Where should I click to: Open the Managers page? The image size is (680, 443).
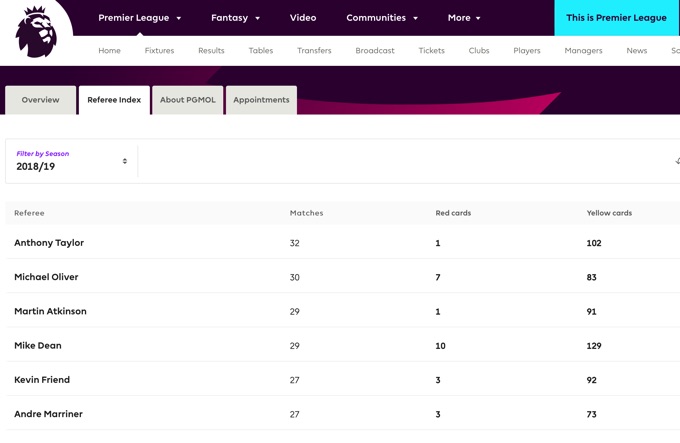583,50
